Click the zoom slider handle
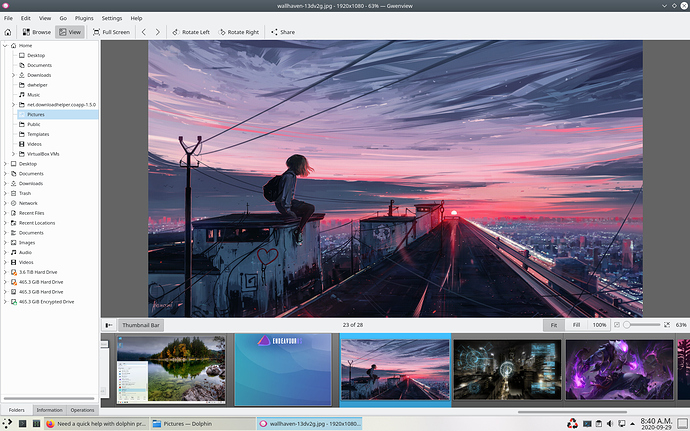Viewport: 690px width, 431px height. [627, 325]
